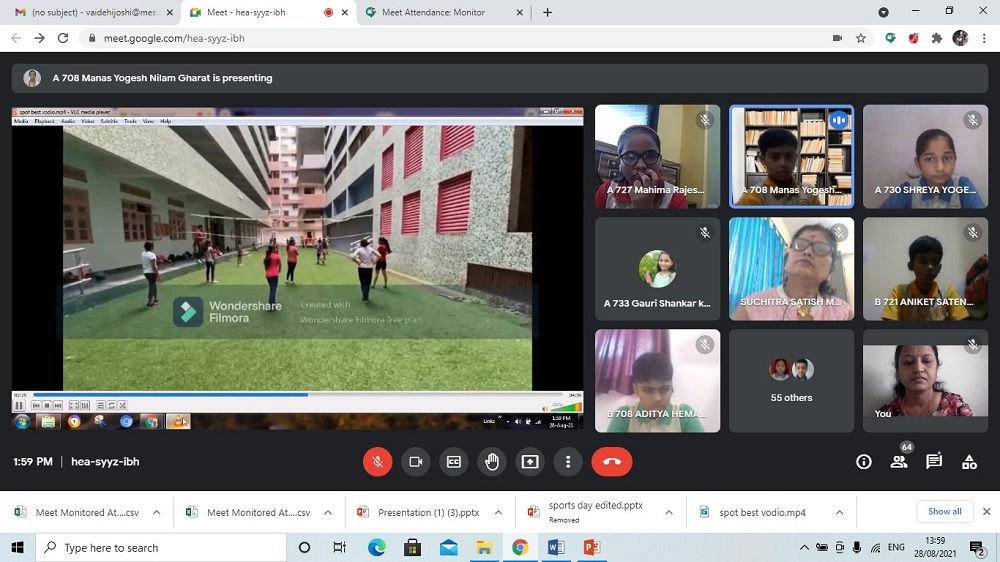
Task: Expand options for Presentation (1) (3).pptx download
Action: [499, 513]
